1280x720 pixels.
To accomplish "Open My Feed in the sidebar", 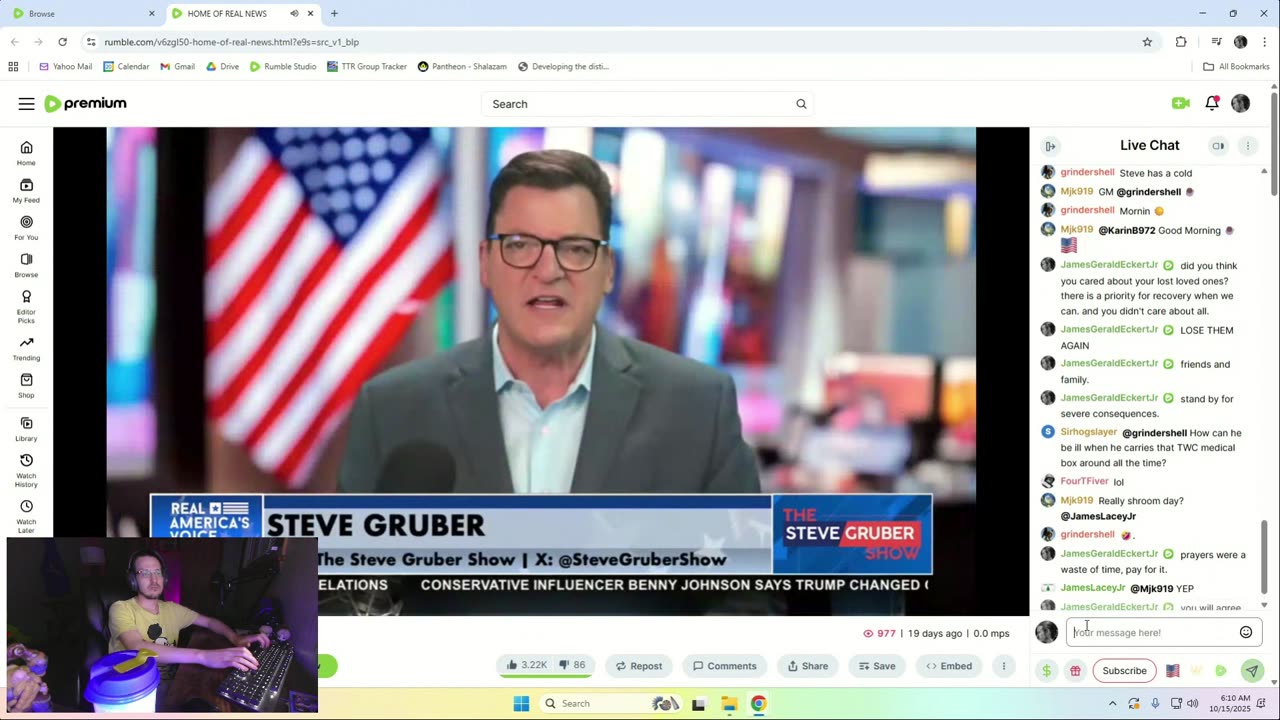I will point(26,190).
